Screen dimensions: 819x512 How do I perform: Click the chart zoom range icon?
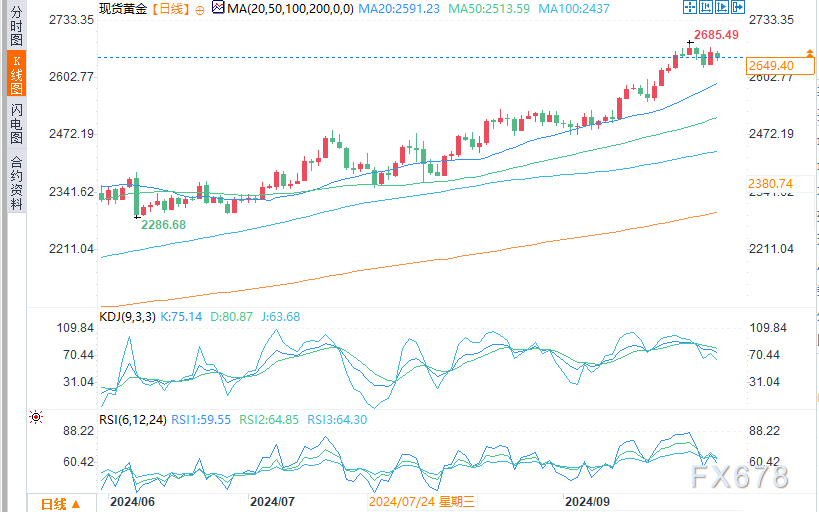click(x=706, y=7)
